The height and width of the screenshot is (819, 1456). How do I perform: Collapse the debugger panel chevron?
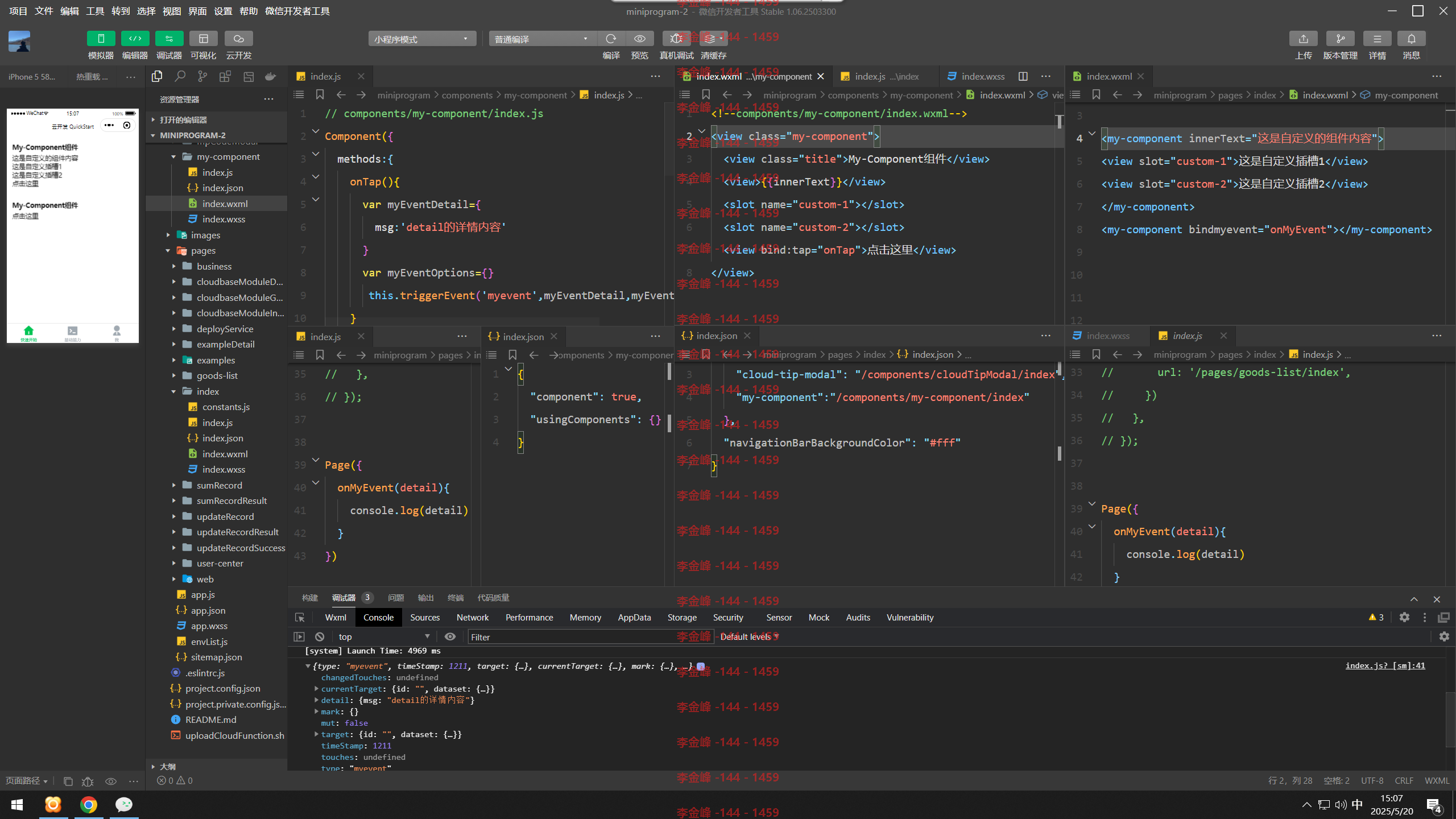[1414, 599]
